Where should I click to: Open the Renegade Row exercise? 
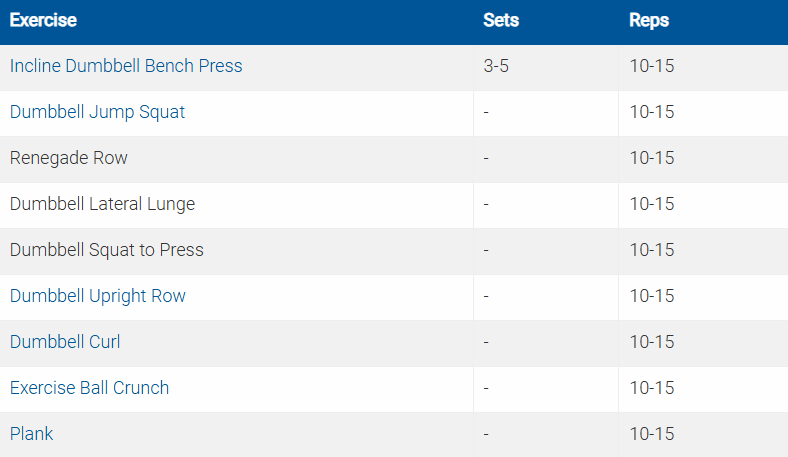(x=69, y=158)
